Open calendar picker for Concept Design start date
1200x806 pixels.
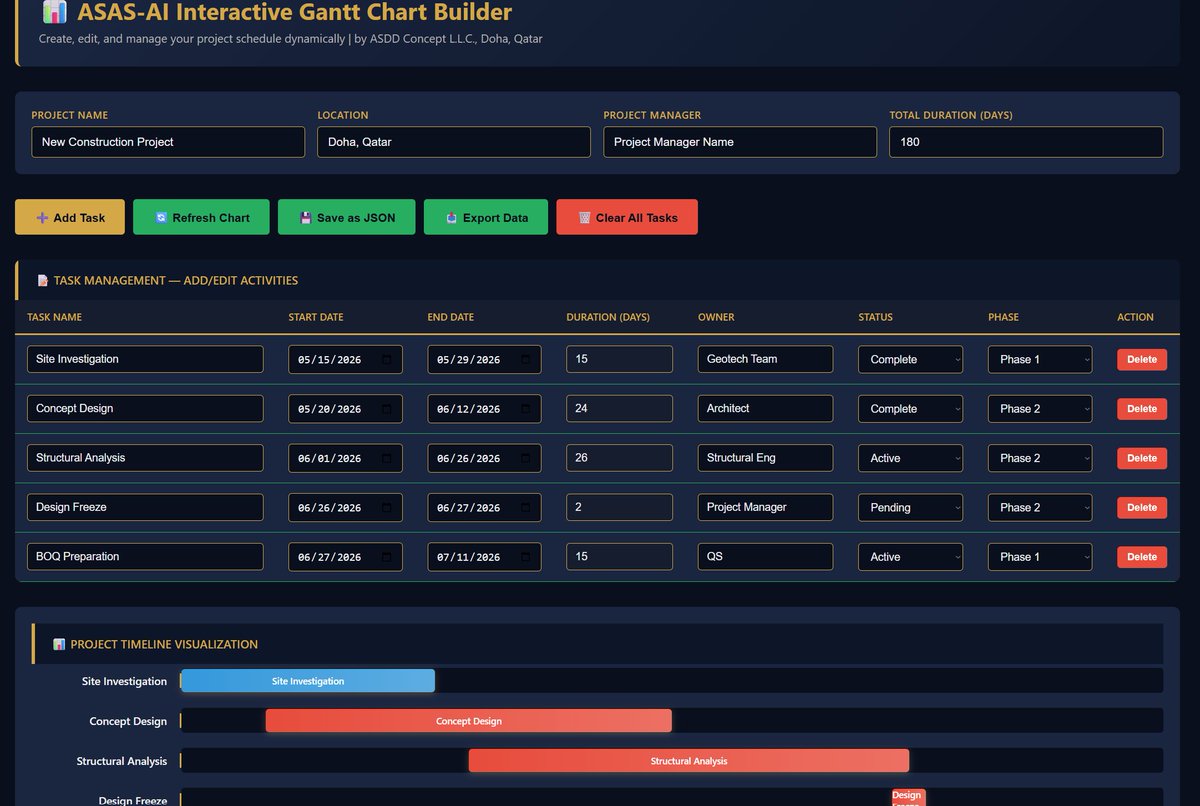pyautogui.click(x=387, y=409)
